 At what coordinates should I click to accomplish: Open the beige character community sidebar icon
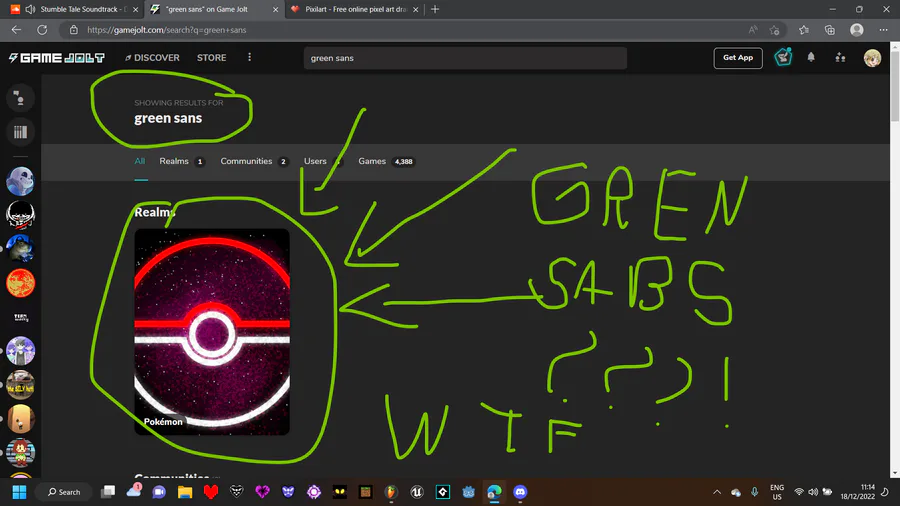click(20, 418)
